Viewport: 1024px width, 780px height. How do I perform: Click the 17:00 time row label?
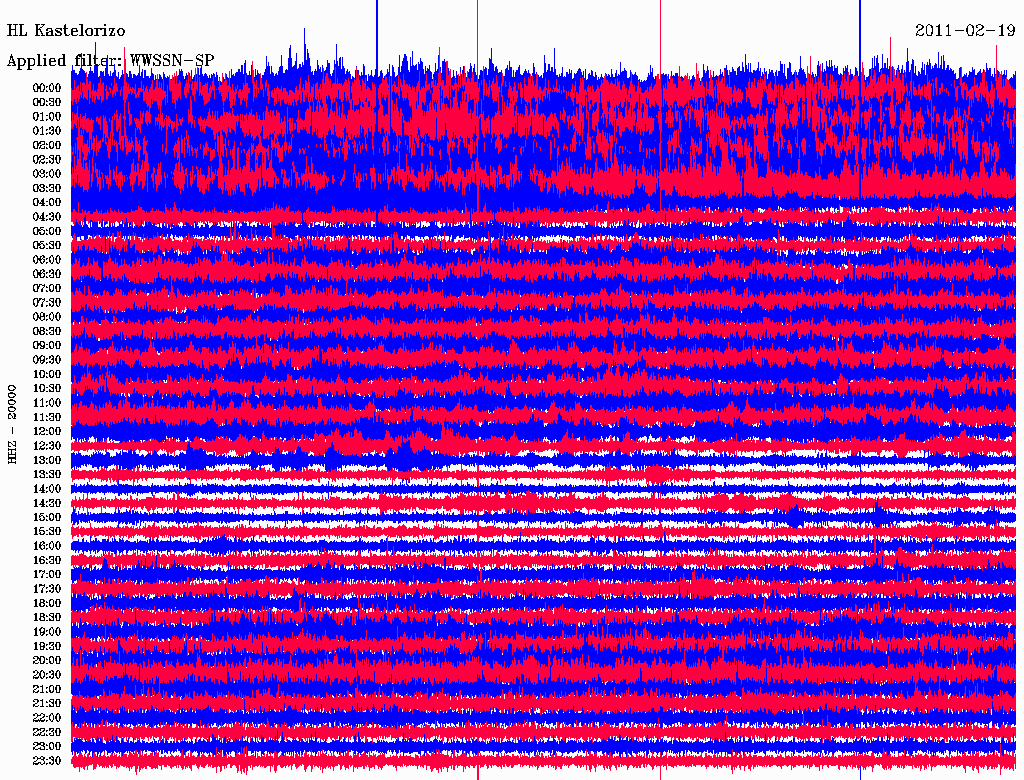(47, 575)
